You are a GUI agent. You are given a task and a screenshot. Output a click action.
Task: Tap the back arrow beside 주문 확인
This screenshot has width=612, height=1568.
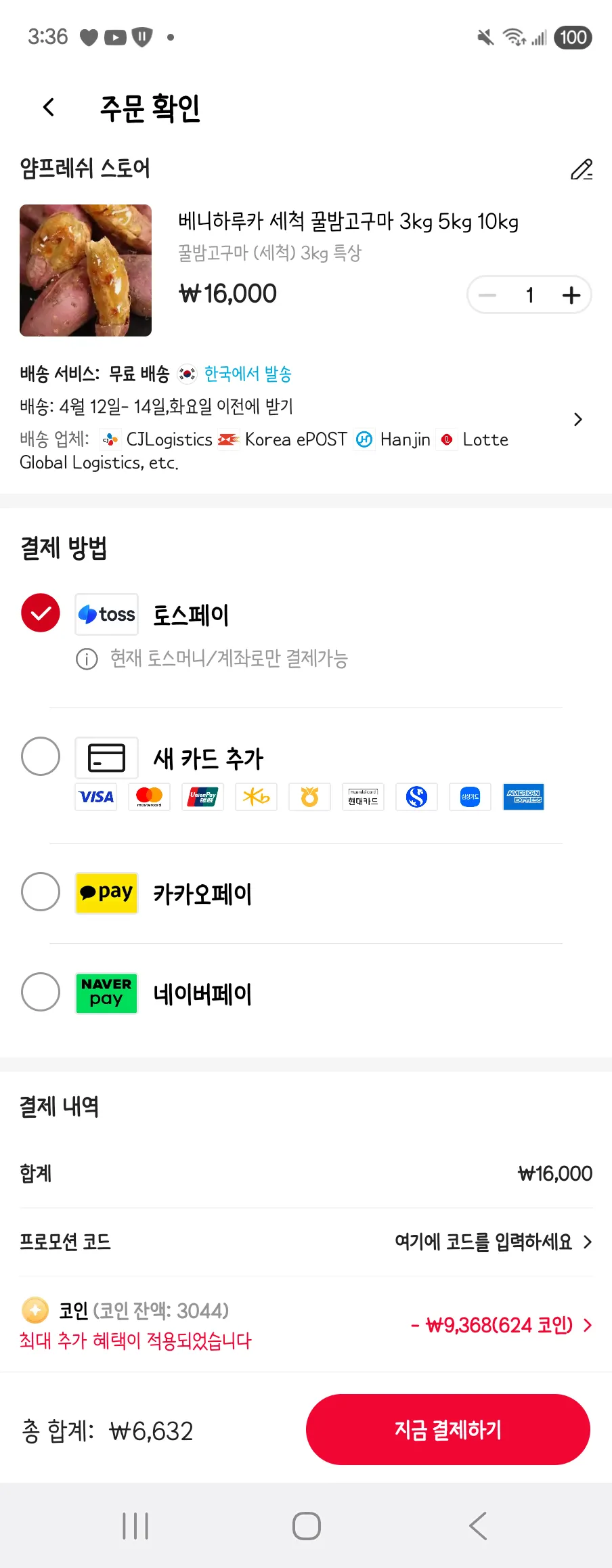[49, 107]
